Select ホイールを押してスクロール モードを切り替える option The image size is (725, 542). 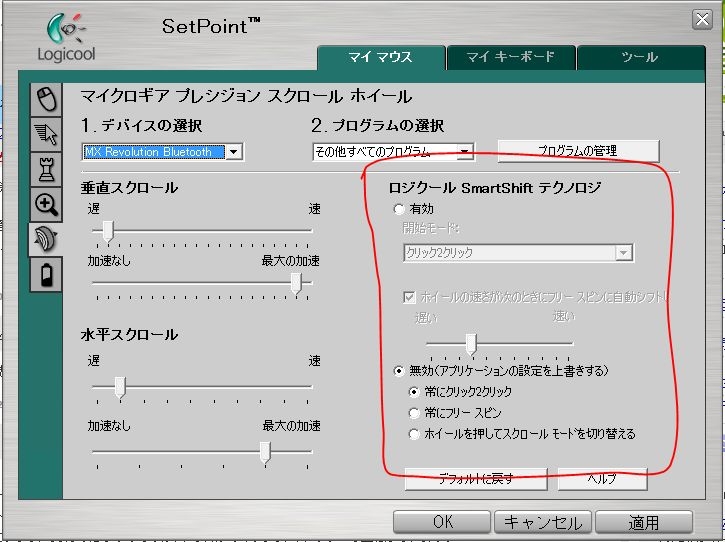click(414, 434)
